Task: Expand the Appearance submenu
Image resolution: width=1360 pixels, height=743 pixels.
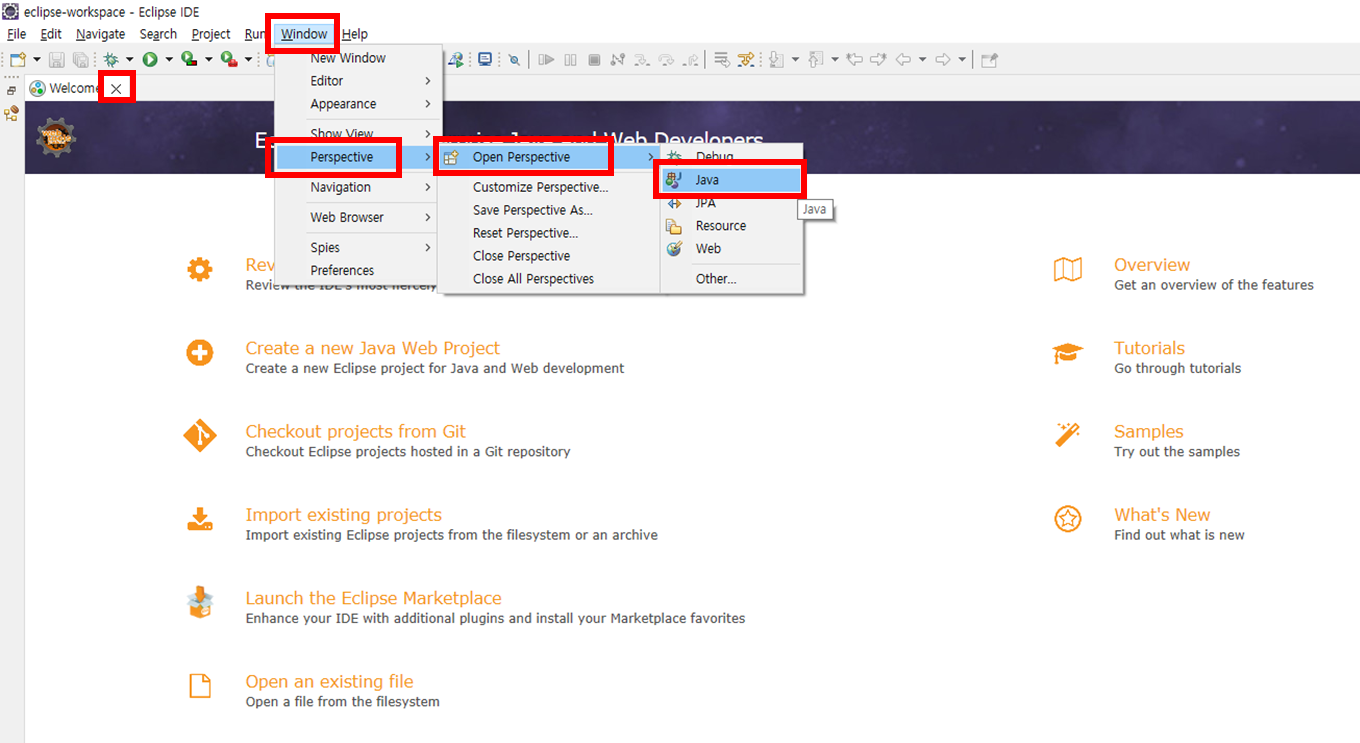Action: click(356, 104)
